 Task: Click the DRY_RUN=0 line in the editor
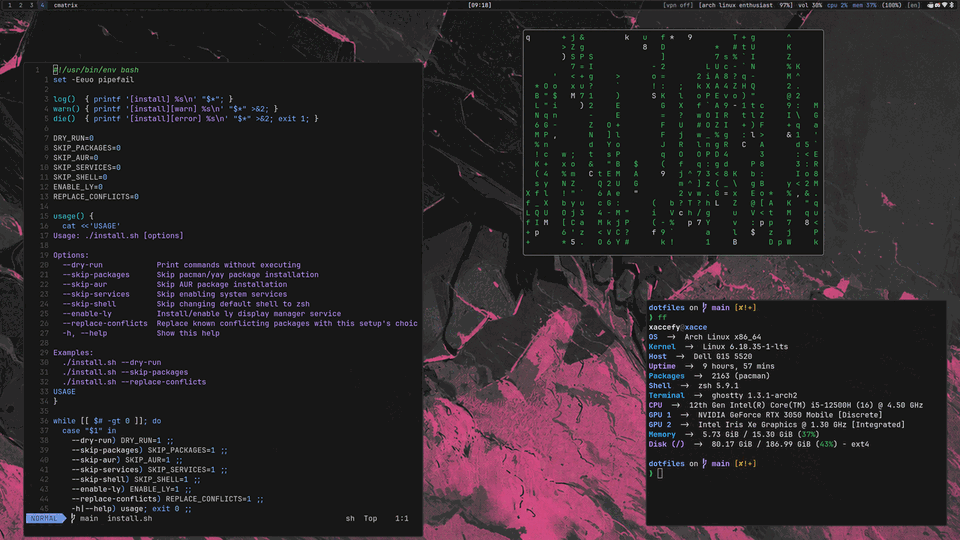click(73, 138)
